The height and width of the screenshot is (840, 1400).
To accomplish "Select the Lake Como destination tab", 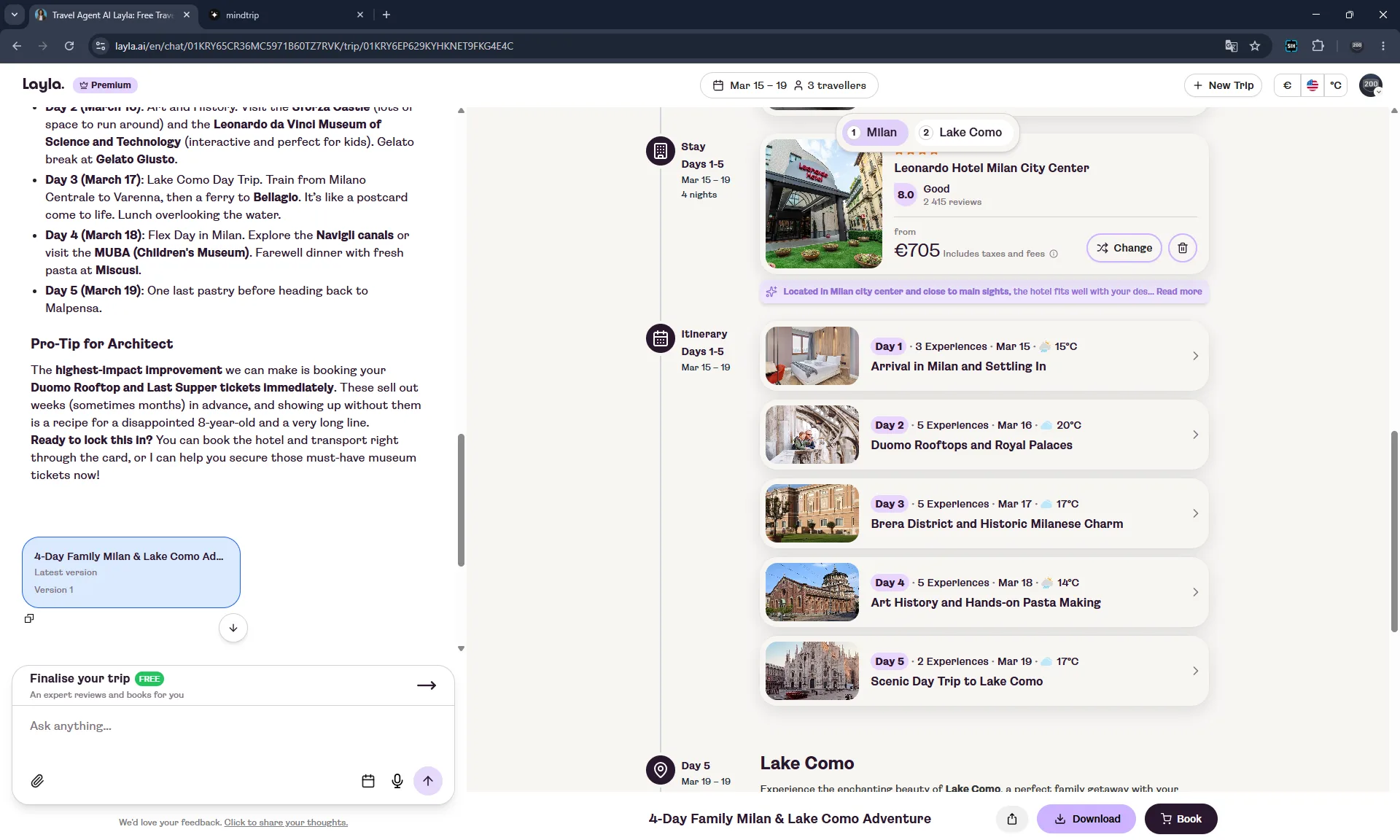I will tap(961, 132).
